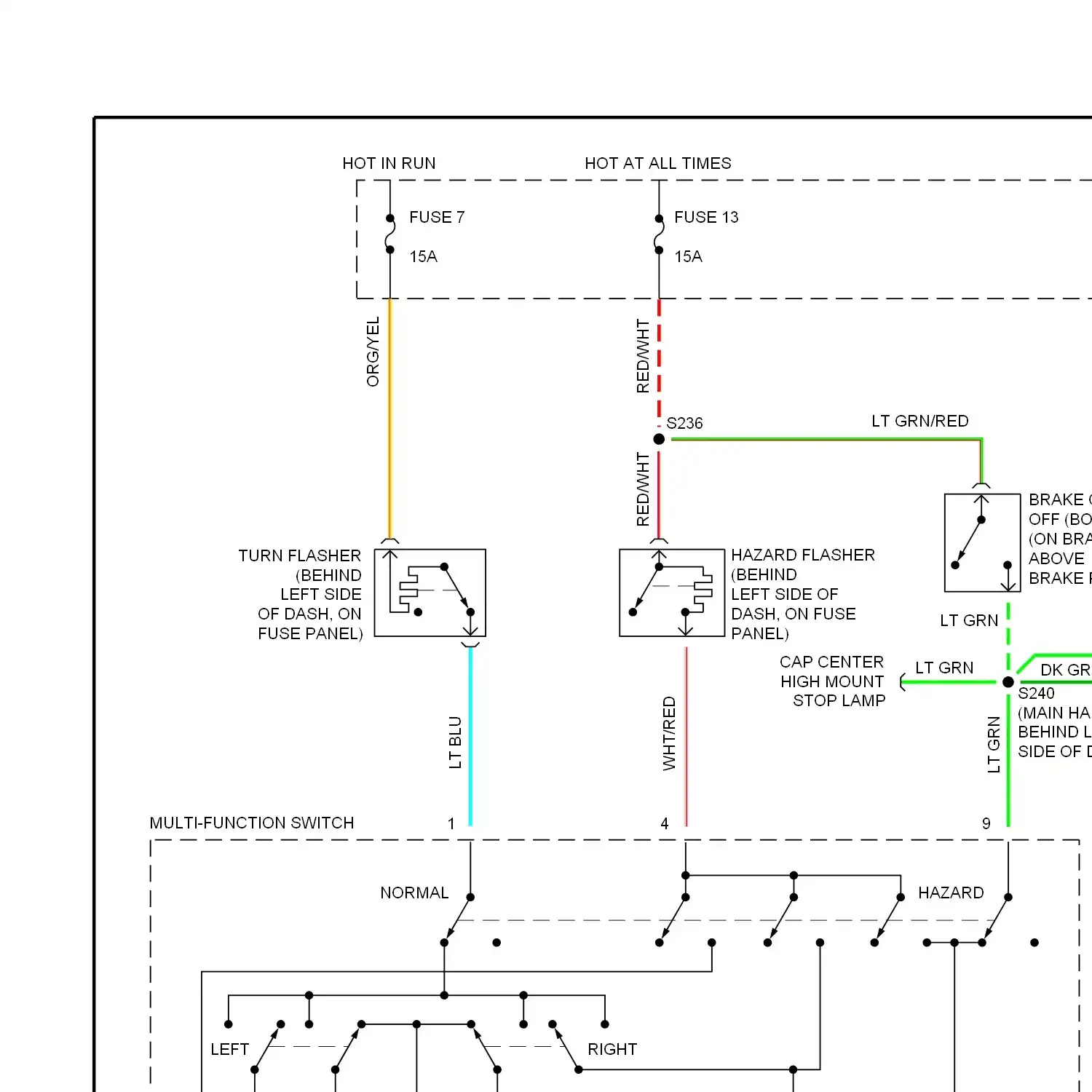The width and height of the screenshot is (1092, 1092).
Task: Click connector pin number 9
Action: click(x=986, y=823)
